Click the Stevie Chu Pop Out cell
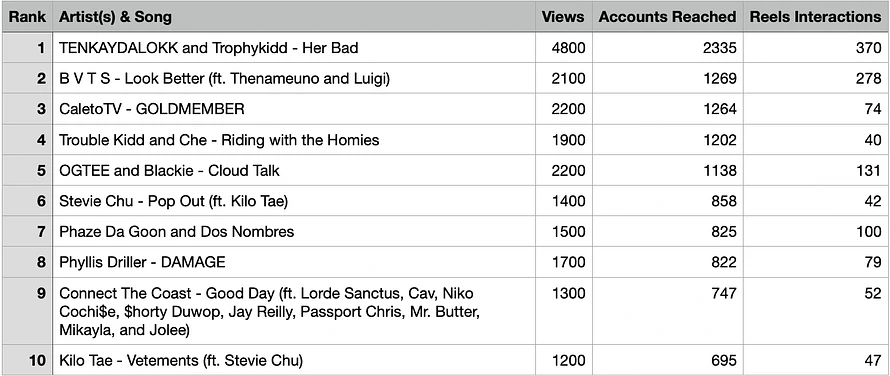 point(293,201)
